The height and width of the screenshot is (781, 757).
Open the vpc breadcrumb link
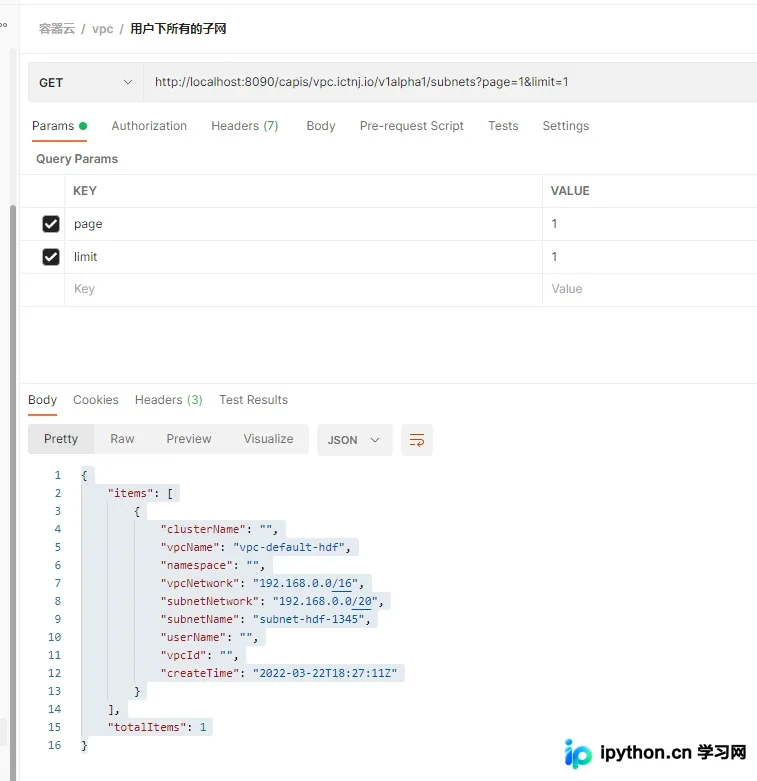103,29
